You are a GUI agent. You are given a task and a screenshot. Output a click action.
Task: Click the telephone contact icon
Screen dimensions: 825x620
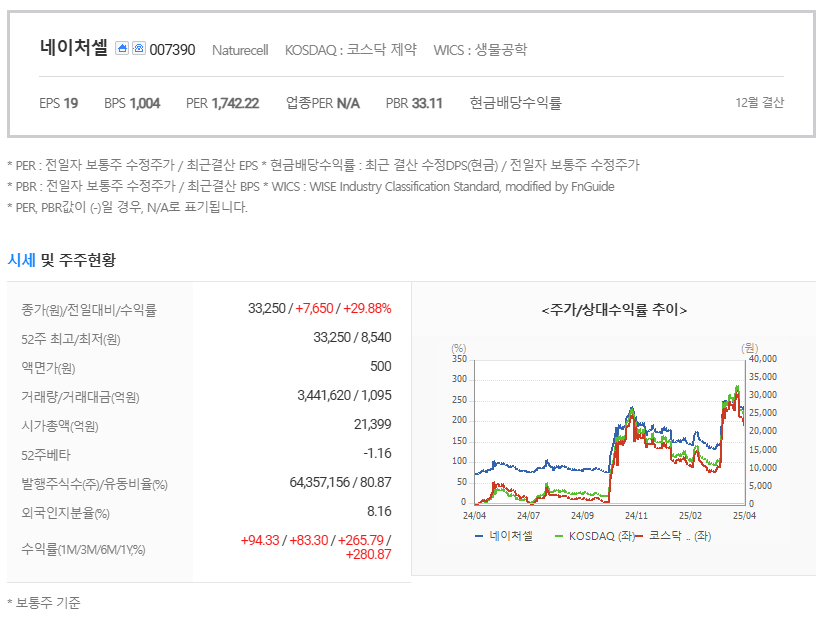pyautogui.click(x=138, y=48)
